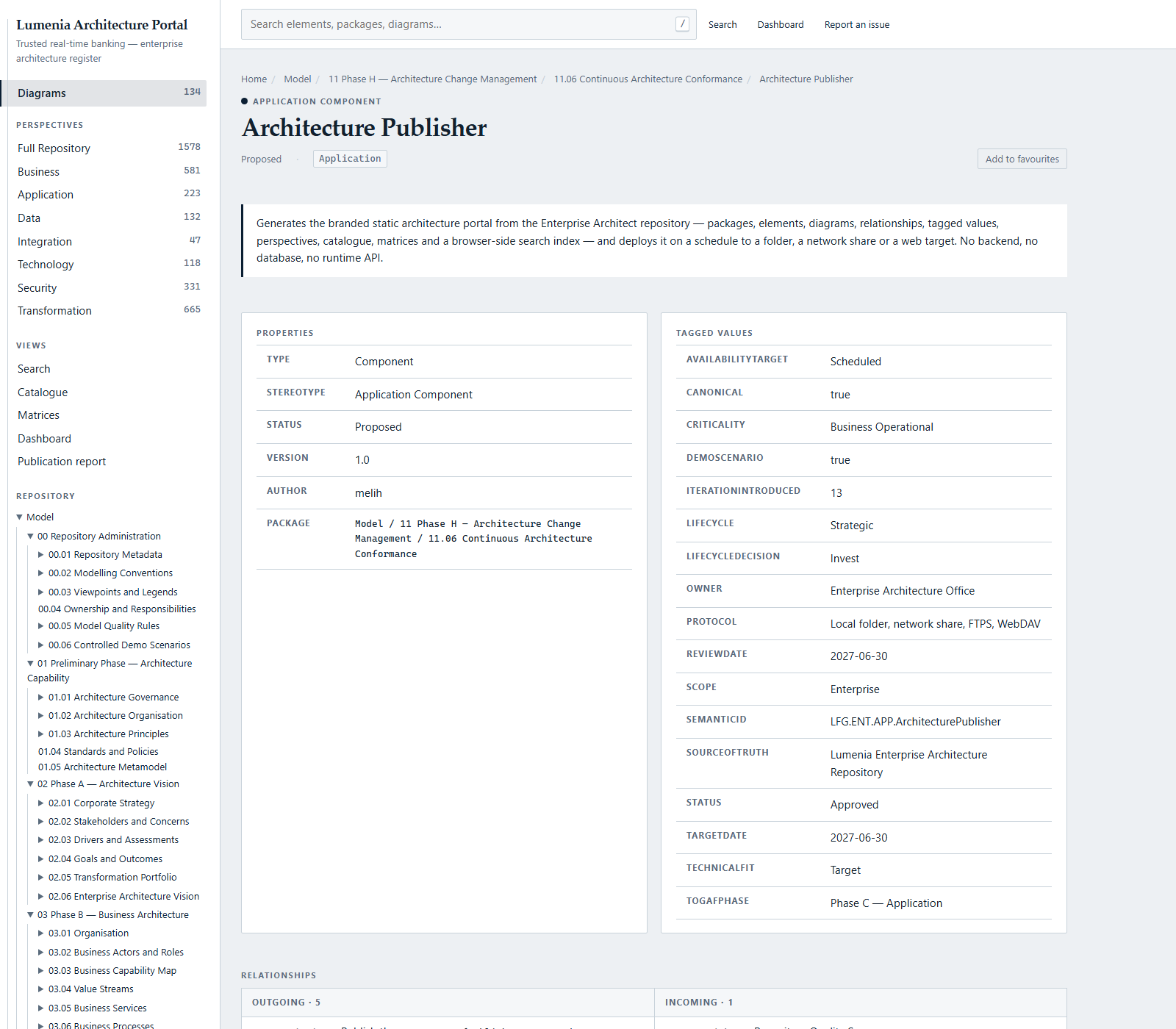
Task: Open 00.06 Controlled Demo Scenarios item
Action: tap(119, 645)
